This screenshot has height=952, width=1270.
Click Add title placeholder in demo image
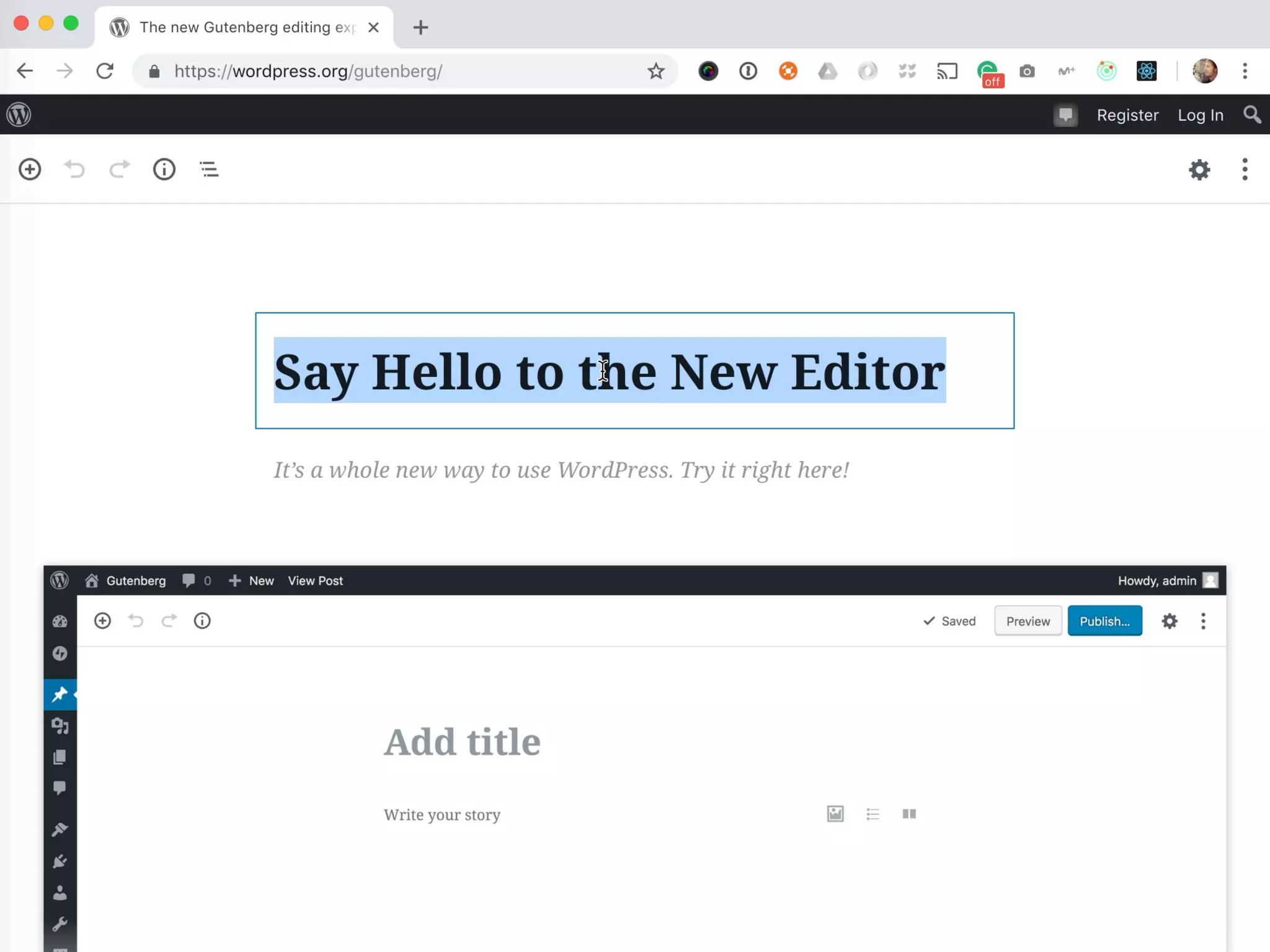coord(462,742)
